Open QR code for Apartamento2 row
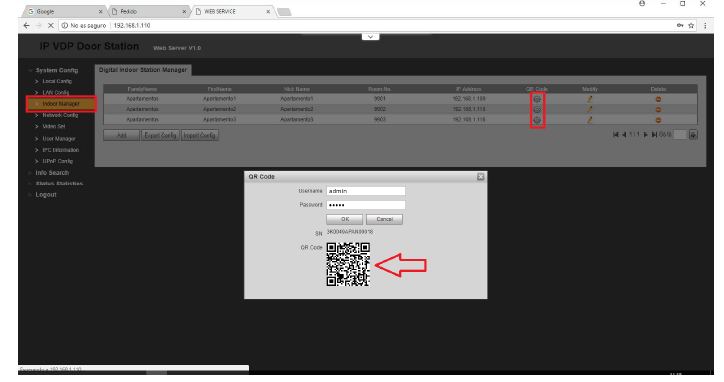Viewport: 724px width, 382px height. point(537,109)
